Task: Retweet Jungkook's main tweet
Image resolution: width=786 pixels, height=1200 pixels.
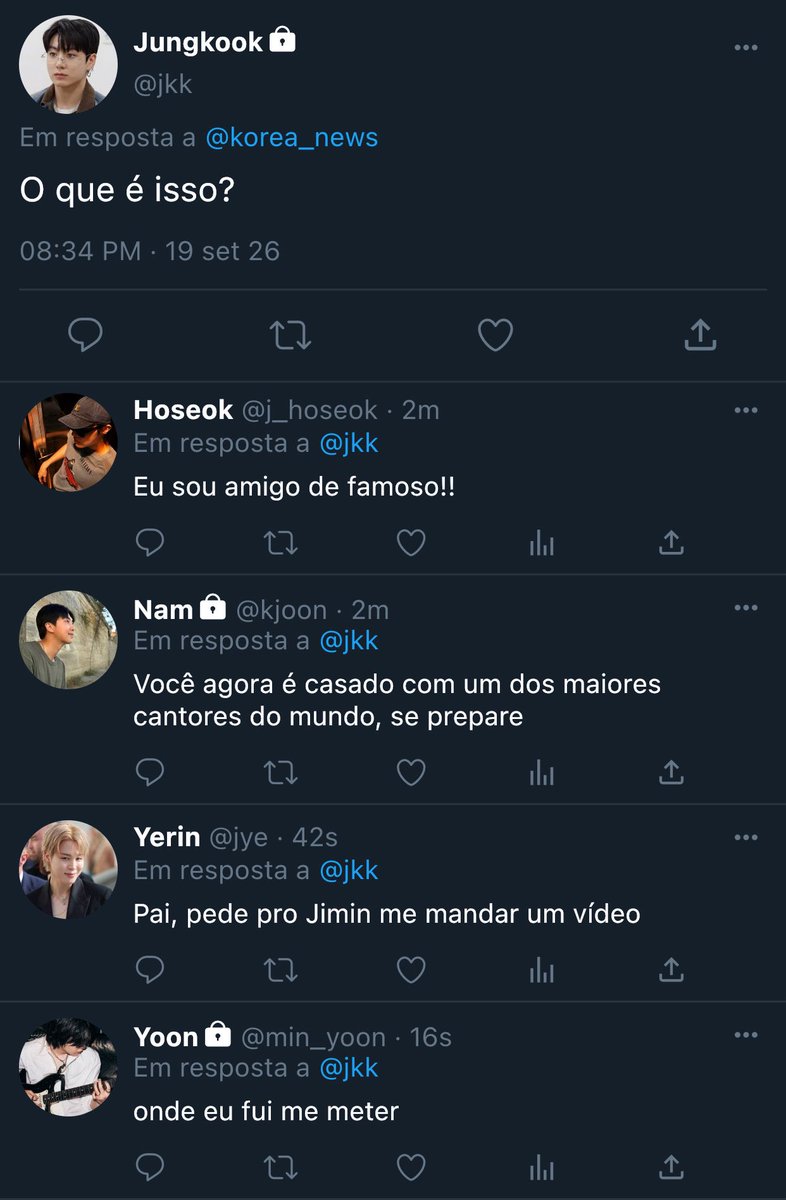Action: [x=291, y=335]
